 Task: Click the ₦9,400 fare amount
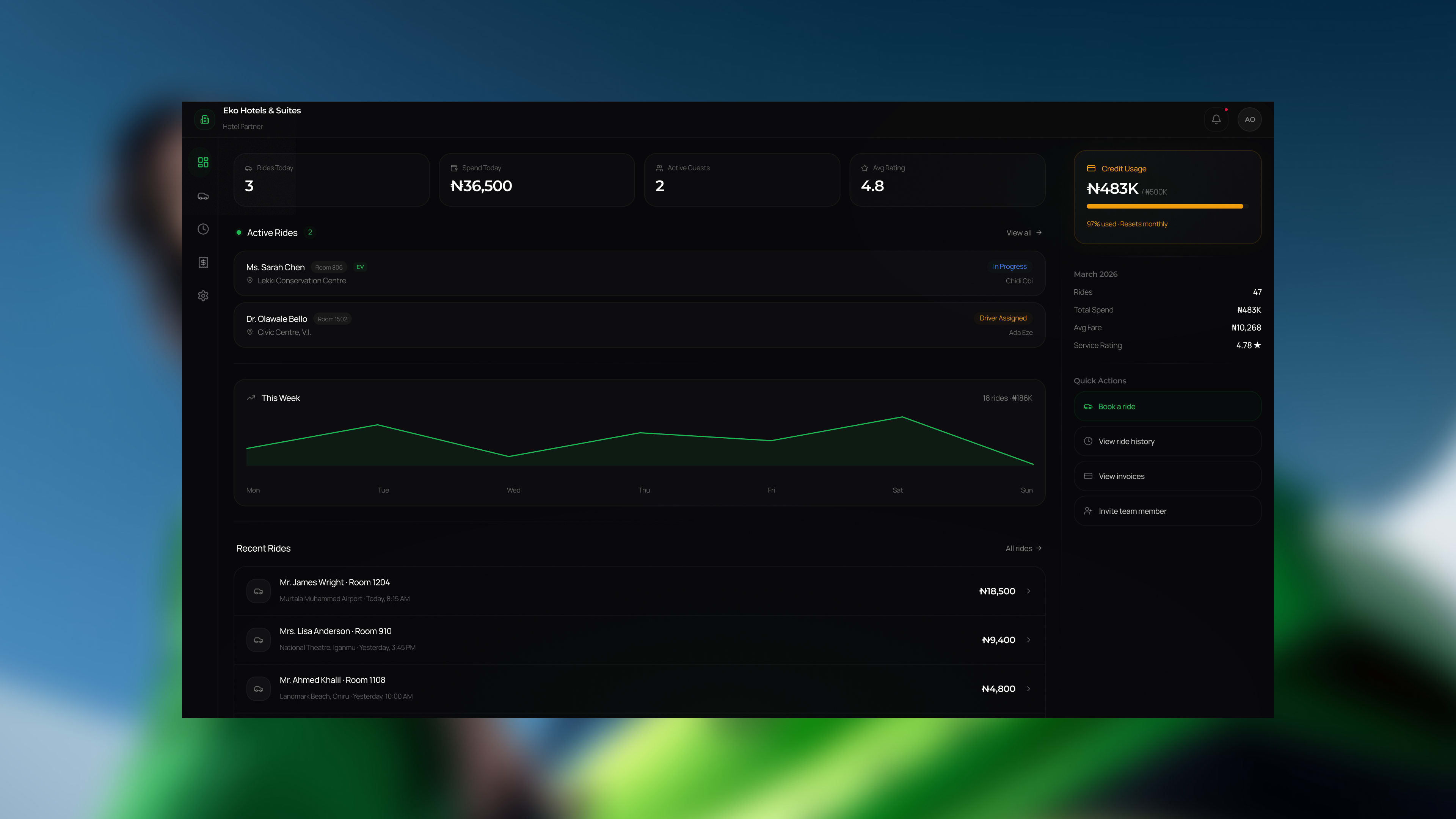pyautogui.click(x=999, y=640)
